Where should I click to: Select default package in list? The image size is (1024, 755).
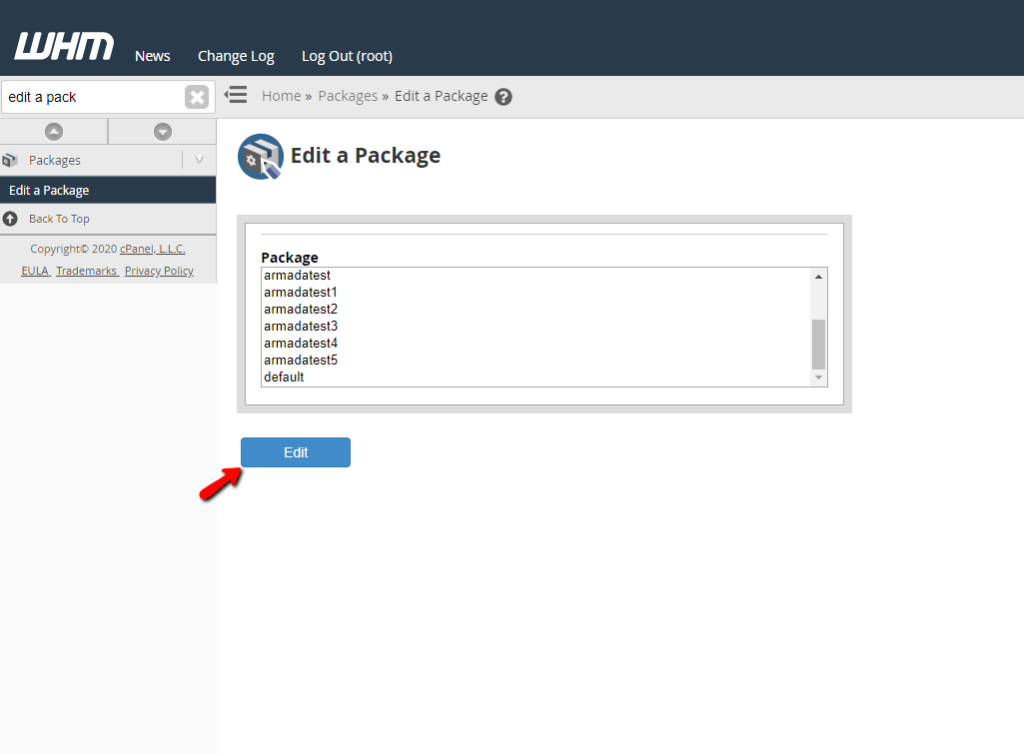(536, 378)
